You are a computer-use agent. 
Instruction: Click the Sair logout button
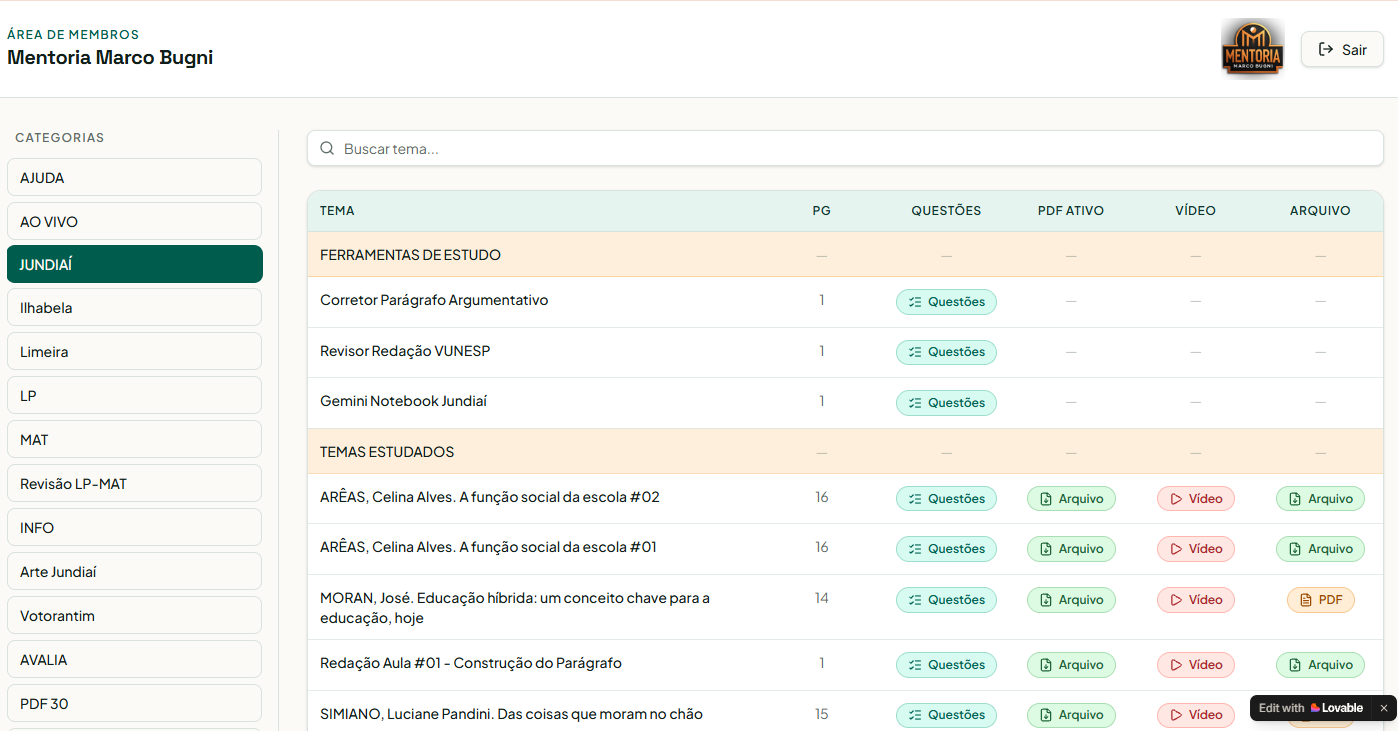[x=1342, y=49]
